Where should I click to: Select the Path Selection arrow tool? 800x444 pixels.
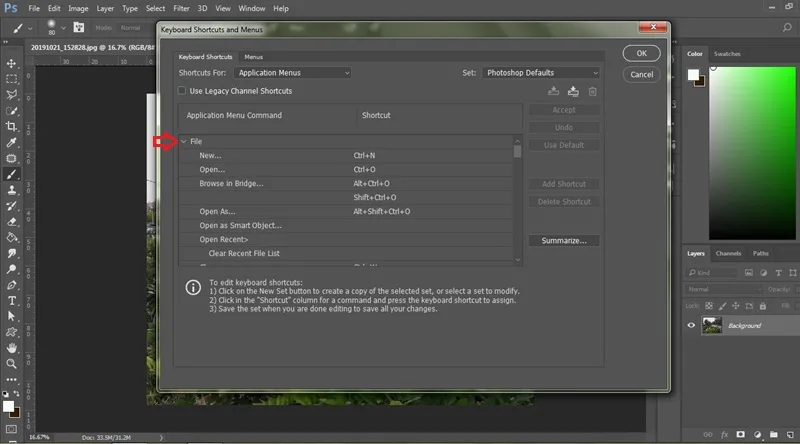point(11,316)
